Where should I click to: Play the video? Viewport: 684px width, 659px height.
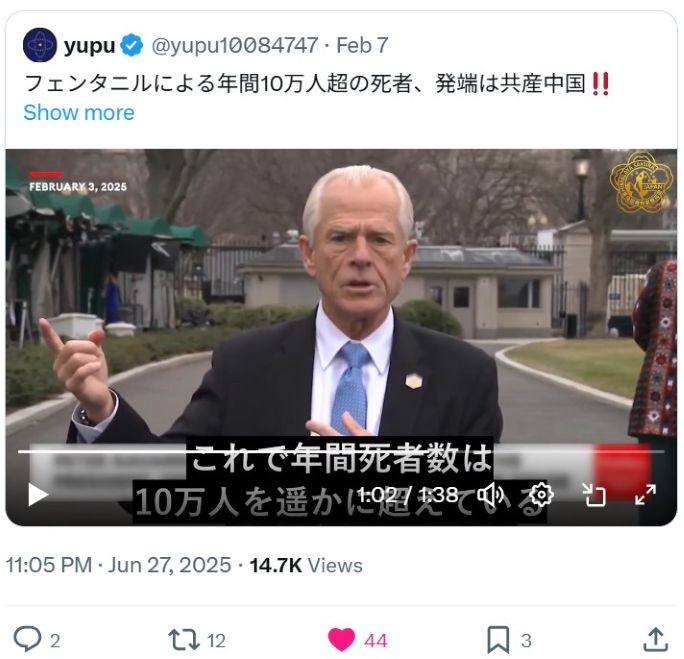tap(38, 495)
